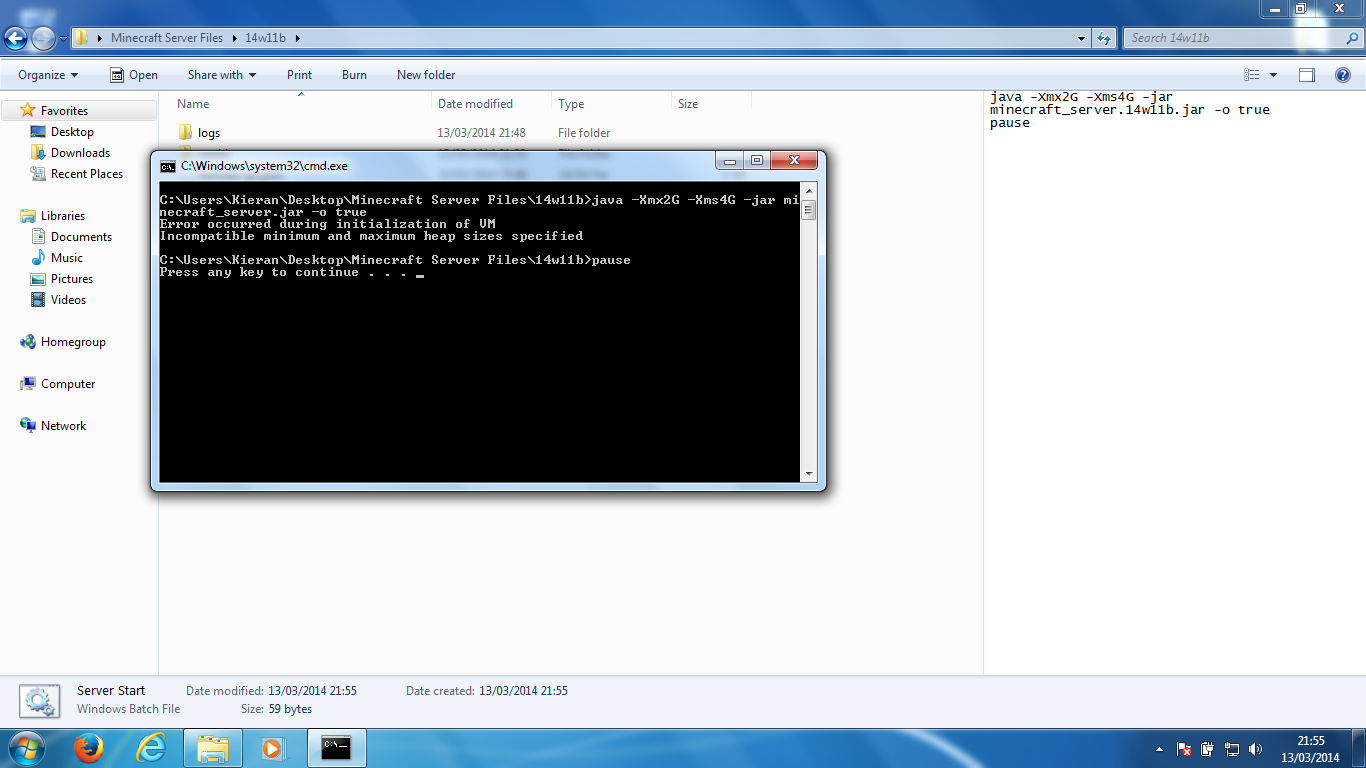Image resolution: width=1366 pixels, height=768 pixels.
Task: Go forward with the Explorer Forward arrow
Action: point(43,38)
